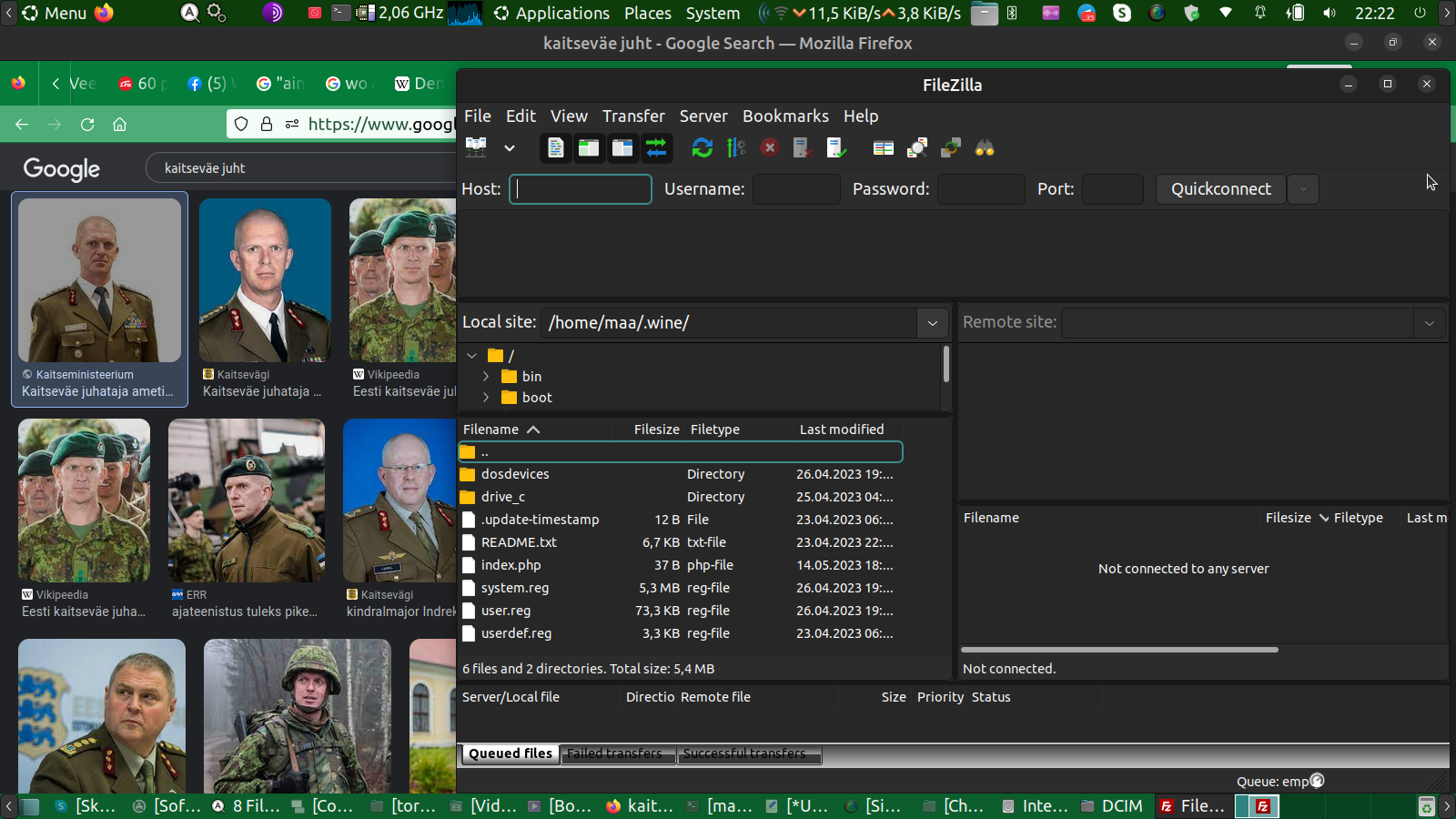Refresh the file and folder lists
This screenshot has width=1456, height=819.
[702, 147]
